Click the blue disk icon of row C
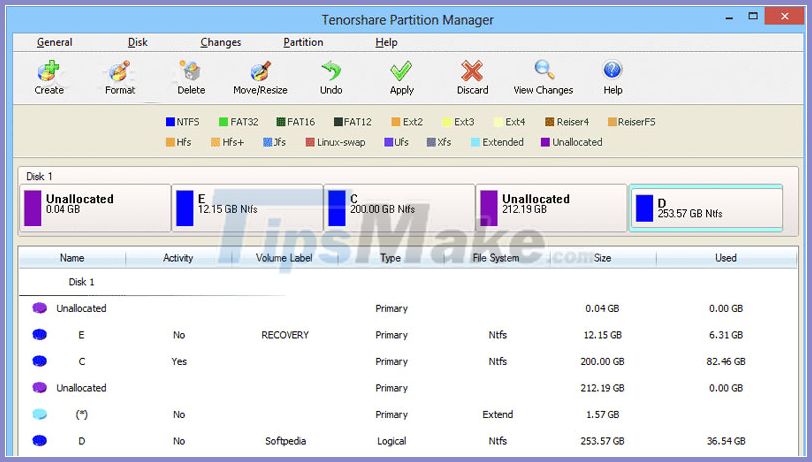Viewport: 812px width, 462px height. pos(39,361)
